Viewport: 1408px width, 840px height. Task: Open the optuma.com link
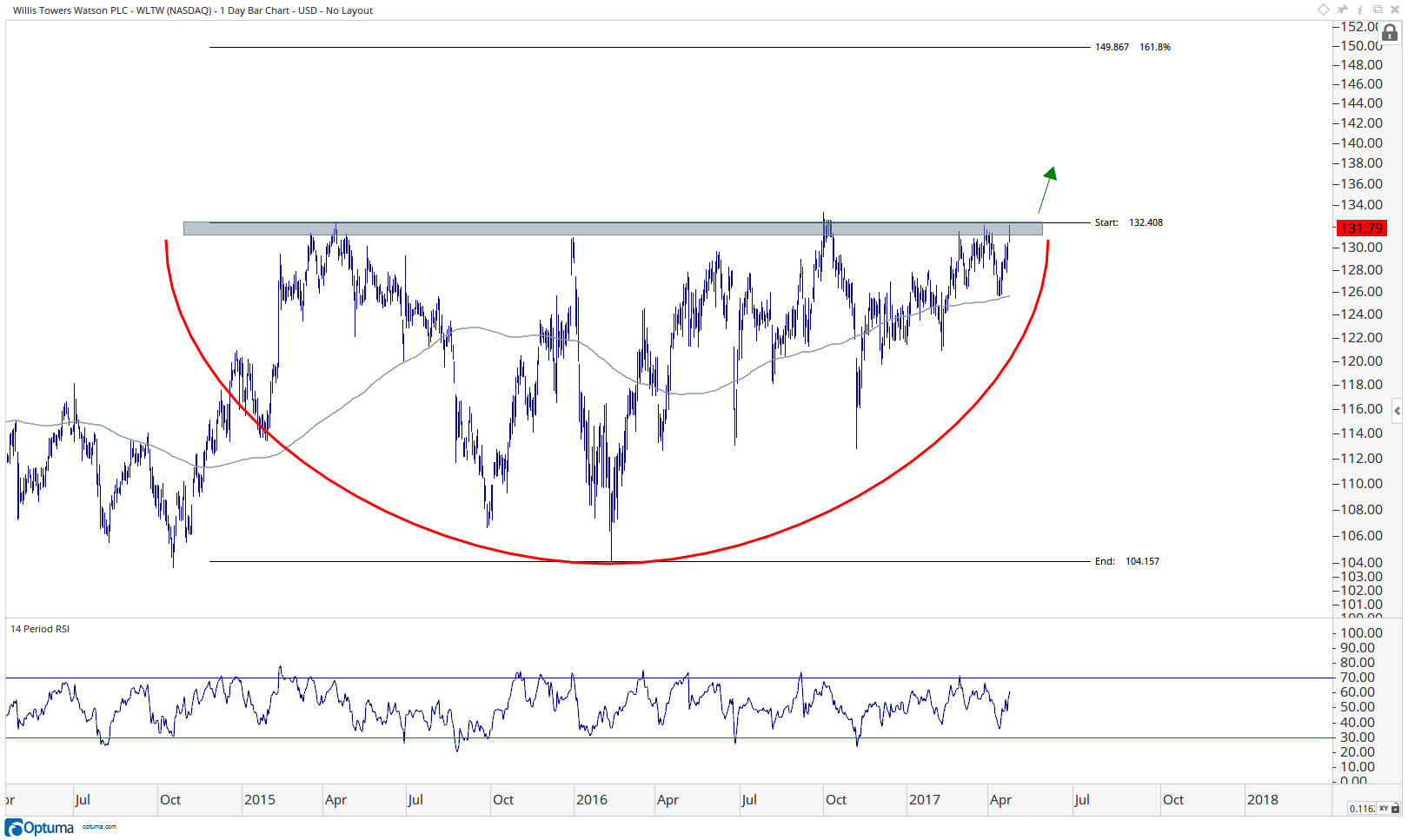click(x=99, y=827)
